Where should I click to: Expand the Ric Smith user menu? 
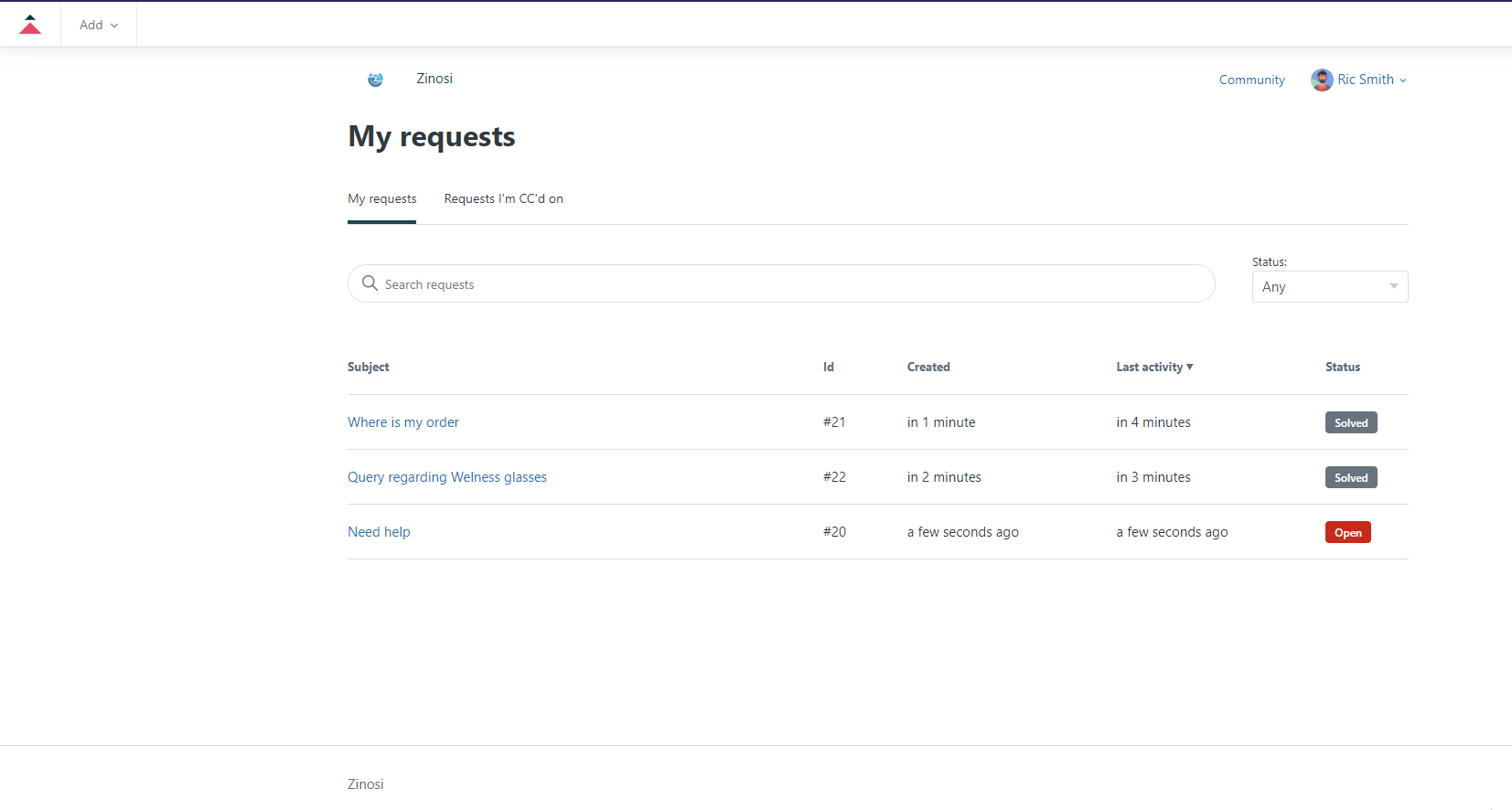point(1372,80)
